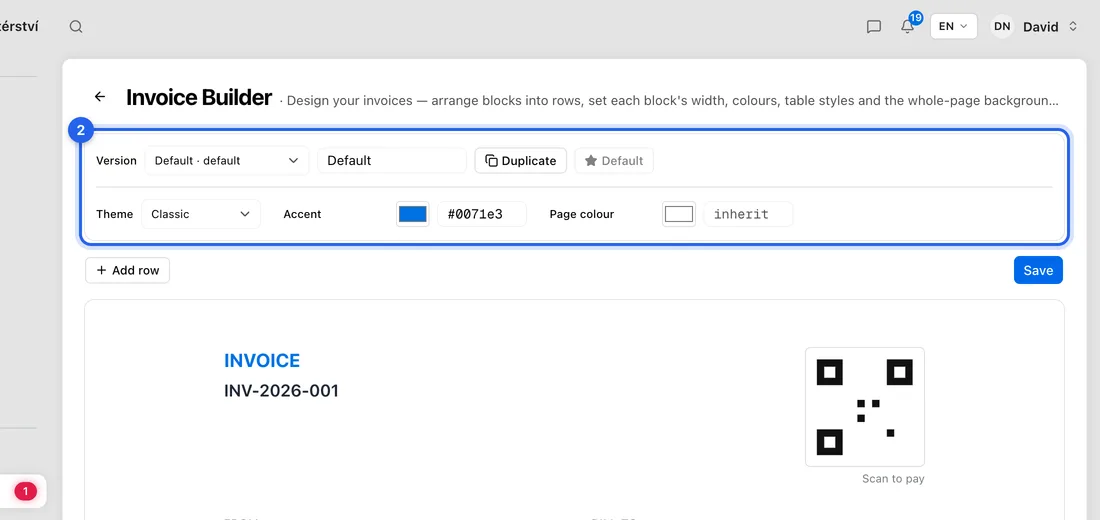Focus the version name field 'Default'
Screen dimensions: 1100x520
(x=391, y=161)
